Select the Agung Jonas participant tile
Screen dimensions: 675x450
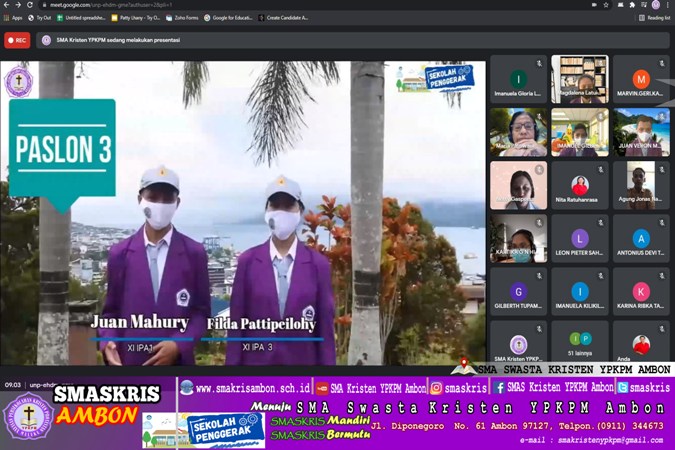641,185
